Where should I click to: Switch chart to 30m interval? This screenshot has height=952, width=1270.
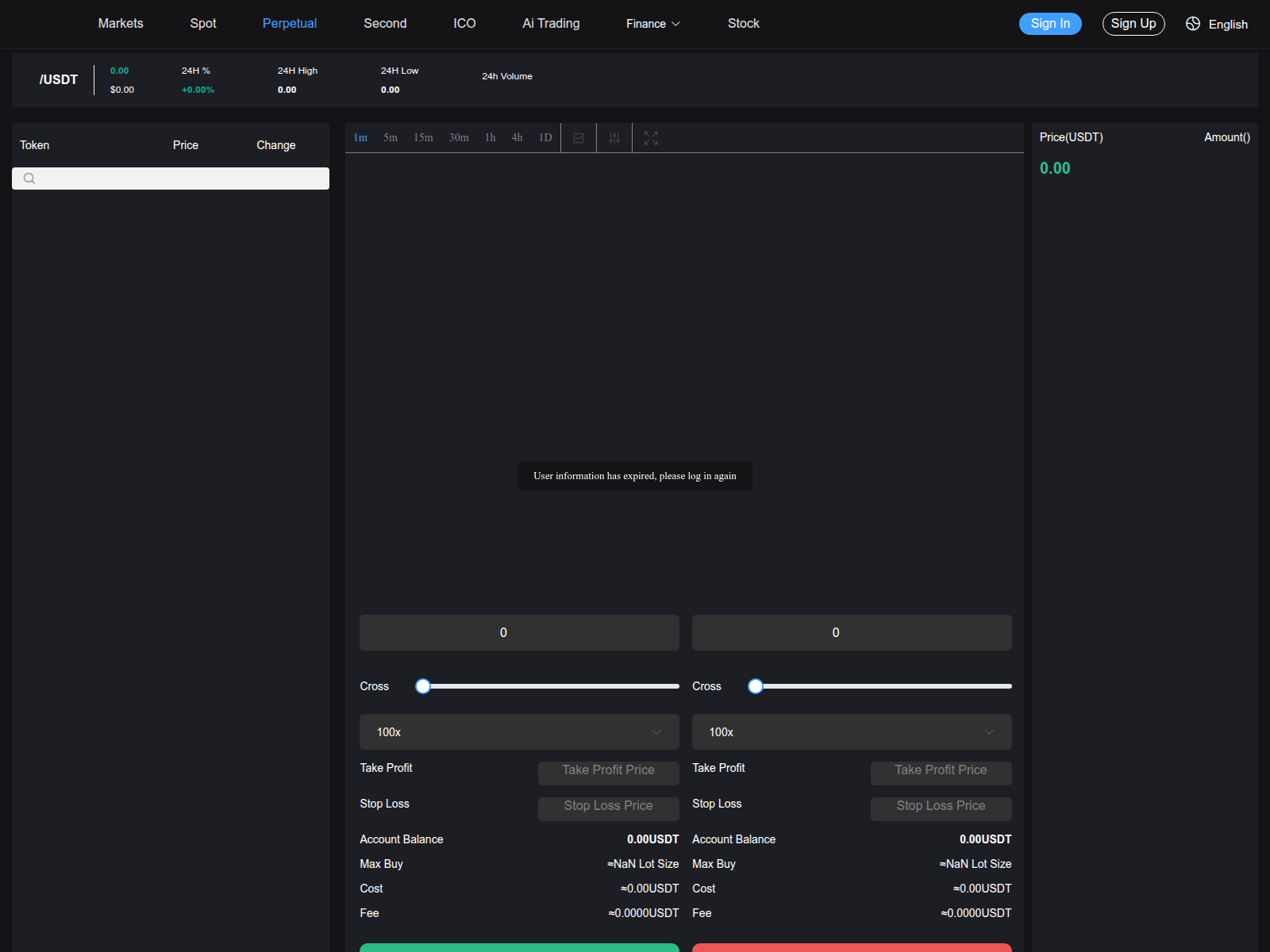pyautogui.click(x=459, y=138)
